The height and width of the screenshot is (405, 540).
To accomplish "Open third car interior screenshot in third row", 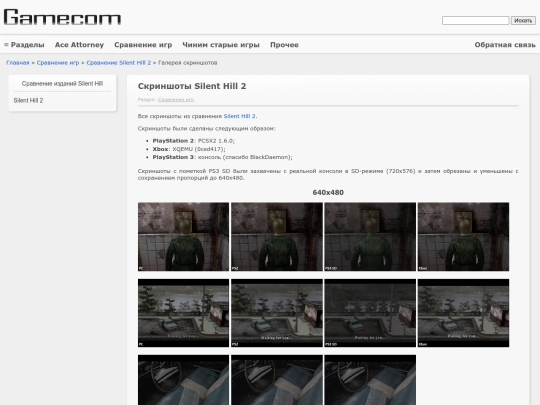I will (x=370, y=380).
